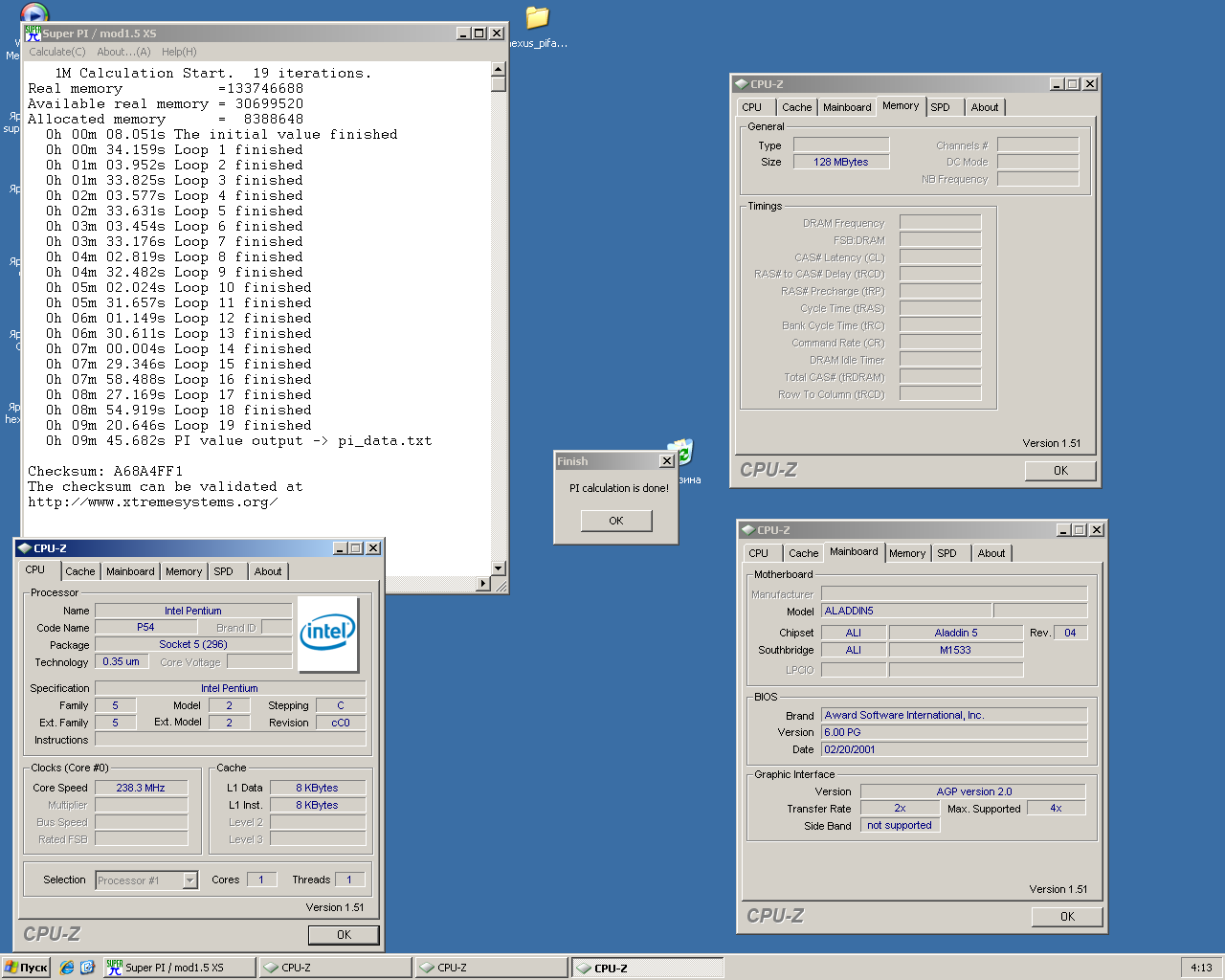Open Calculate(C) menu in Super PI

pos(56,52)
